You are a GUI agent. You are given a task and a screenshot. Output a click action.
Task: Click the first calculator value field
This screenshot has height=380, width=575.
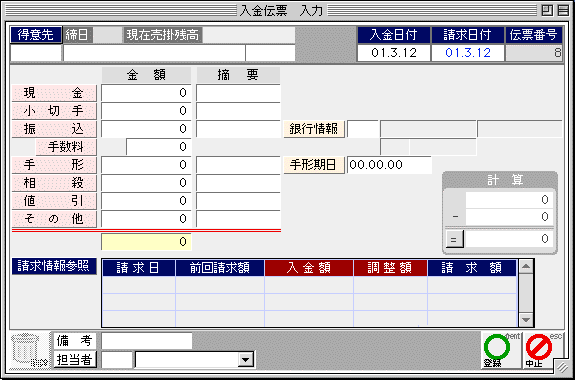pyautogui.click(x=509, y=200)
